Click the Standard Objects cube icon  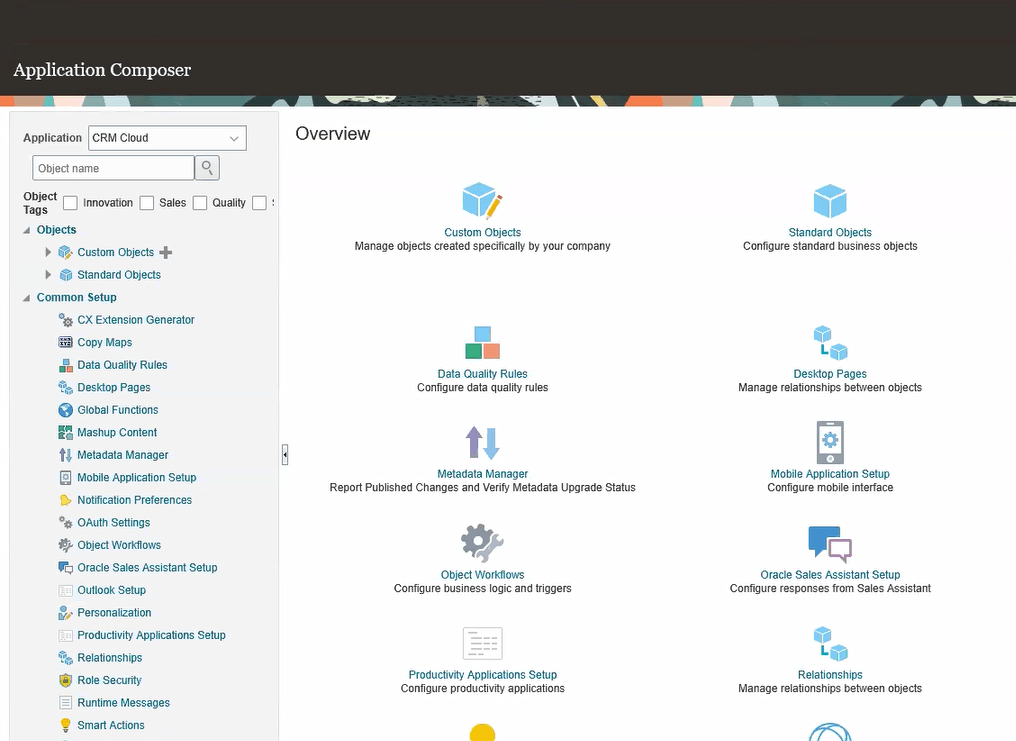830,201
